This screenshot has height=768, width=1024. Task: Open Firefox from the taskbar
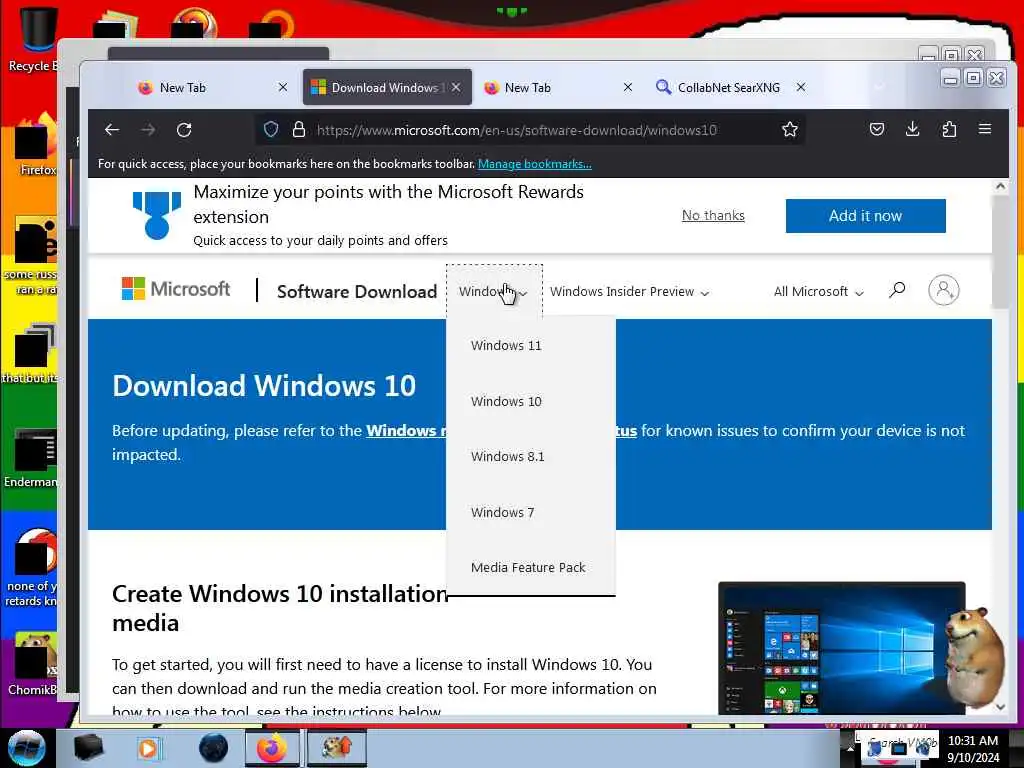click(x=272, y=748)
